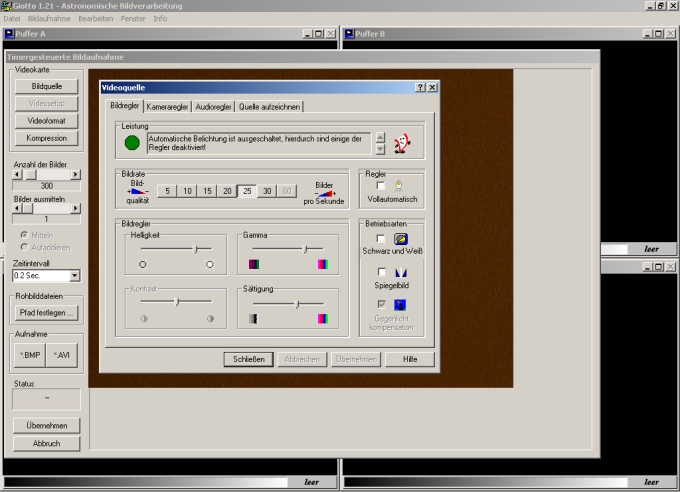680x492 pixels.
Task: Click the Spiegelbild mirror icon
Action: 400,272
